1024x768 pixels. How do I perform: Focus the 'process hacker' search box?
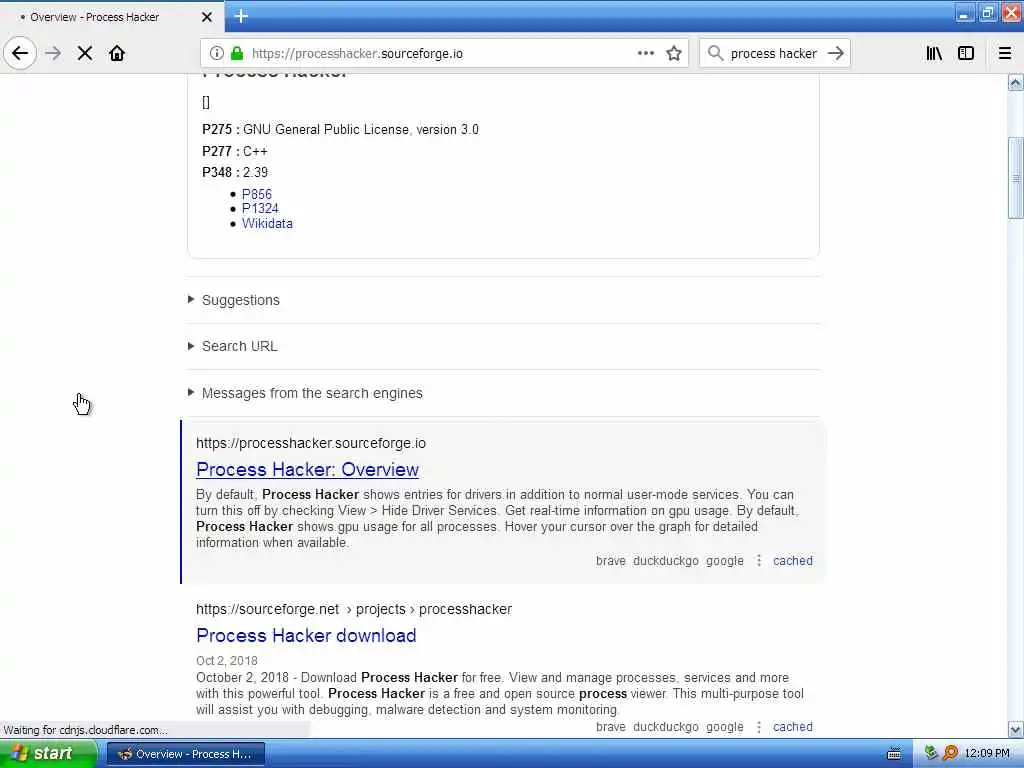[x=774, y=53]
